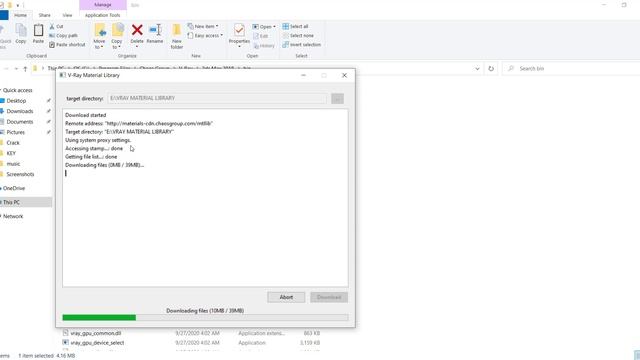Refresh the Explorer address bar
The width and height of the screenshot is (640, 360).
tap(491, 69)
